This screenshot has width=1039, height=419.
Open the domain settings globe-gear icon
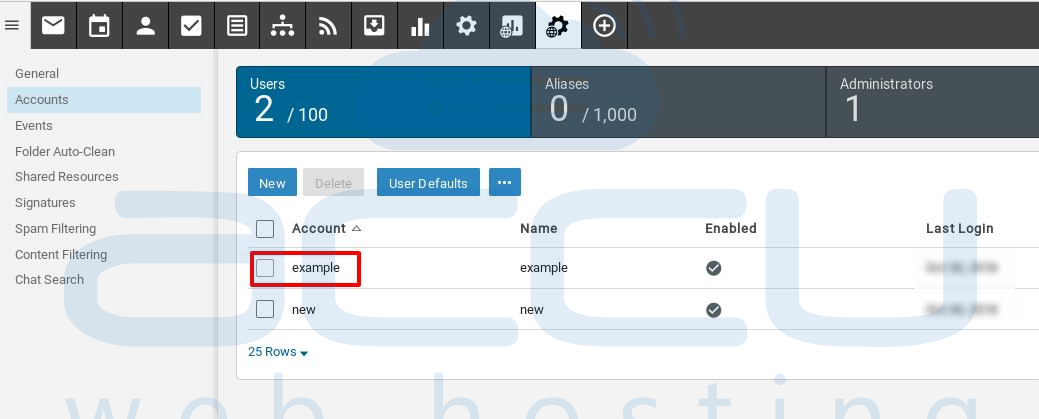pos(558,25)
